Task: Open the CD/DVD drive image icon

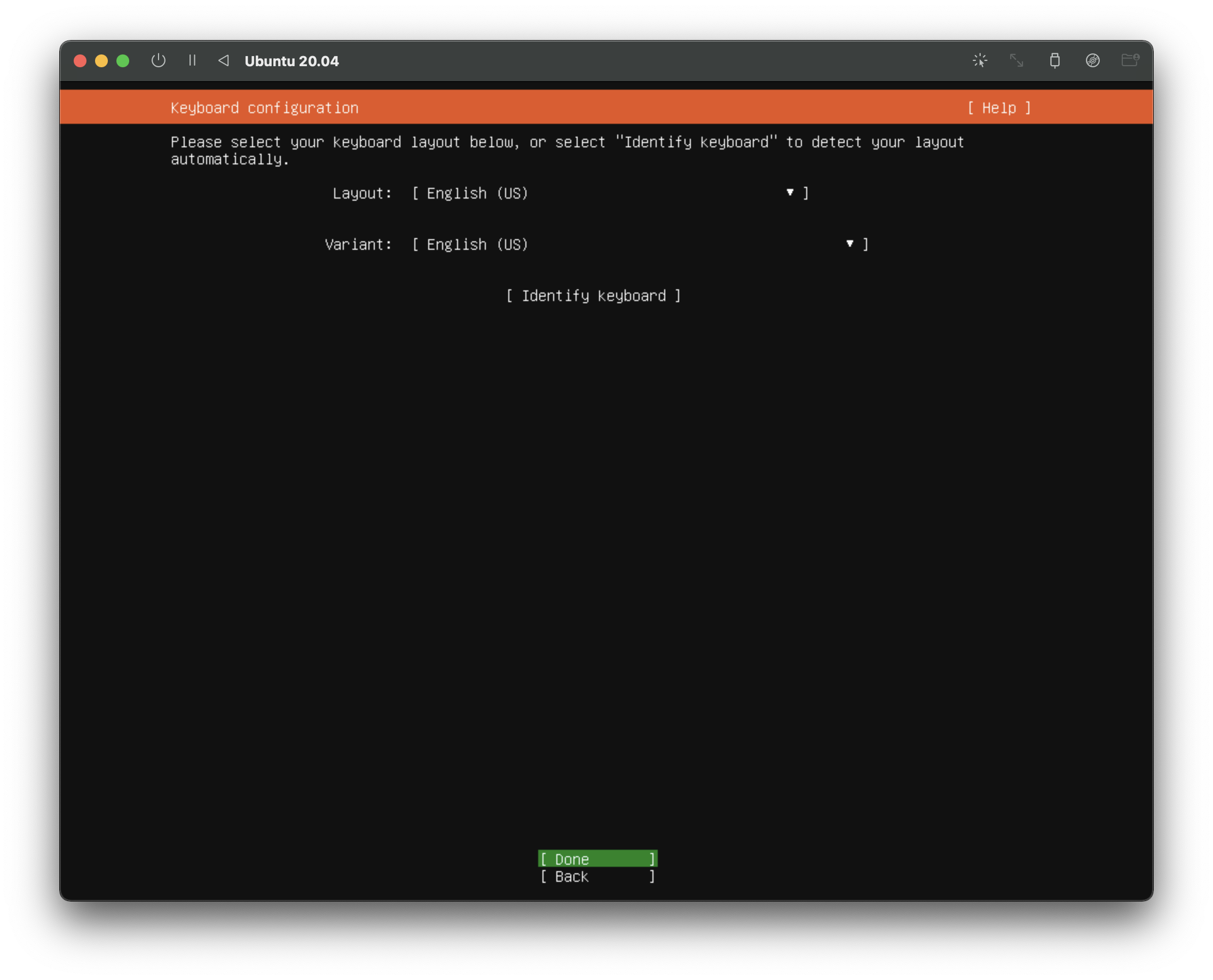Action: [x=1092, y=60]
